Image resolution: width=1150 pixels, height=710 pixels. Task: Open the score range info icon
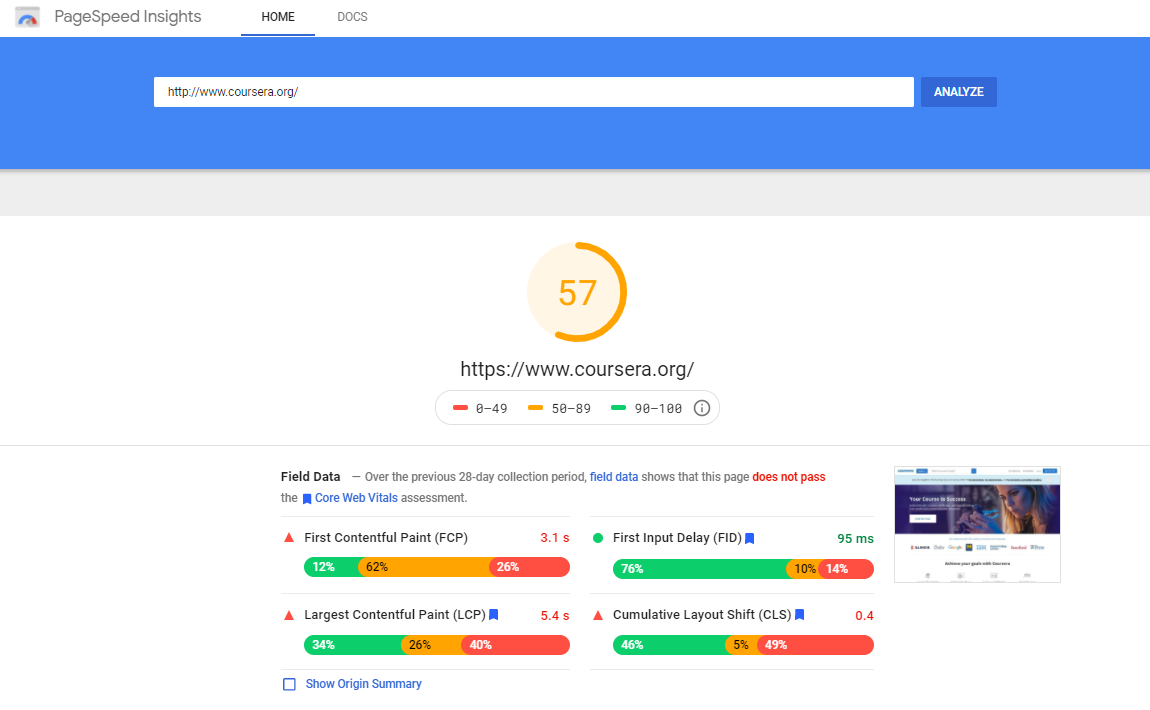(702, 409)
